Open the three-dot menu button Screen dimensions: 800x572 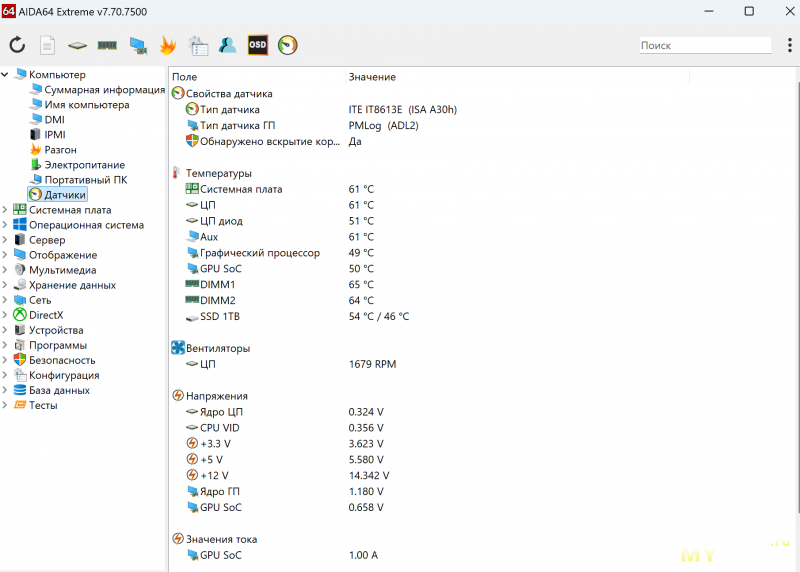(789, 45)
